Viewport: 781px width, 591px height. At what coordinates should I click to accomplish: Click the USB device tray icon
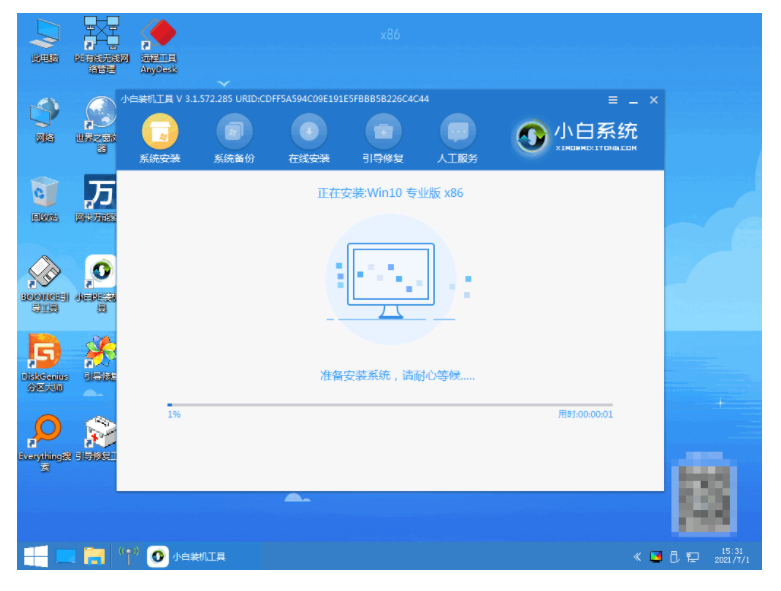[674, 557]
